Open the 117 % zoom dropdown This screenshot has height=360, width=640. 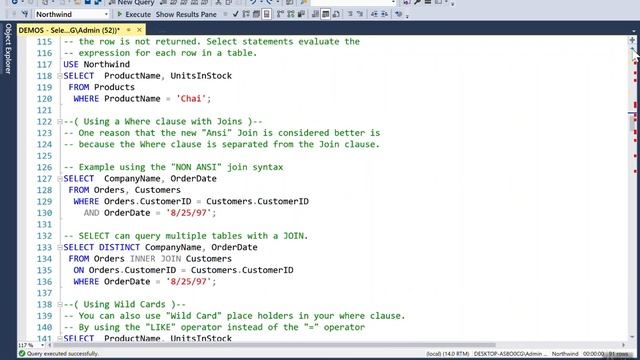(42, 345)
